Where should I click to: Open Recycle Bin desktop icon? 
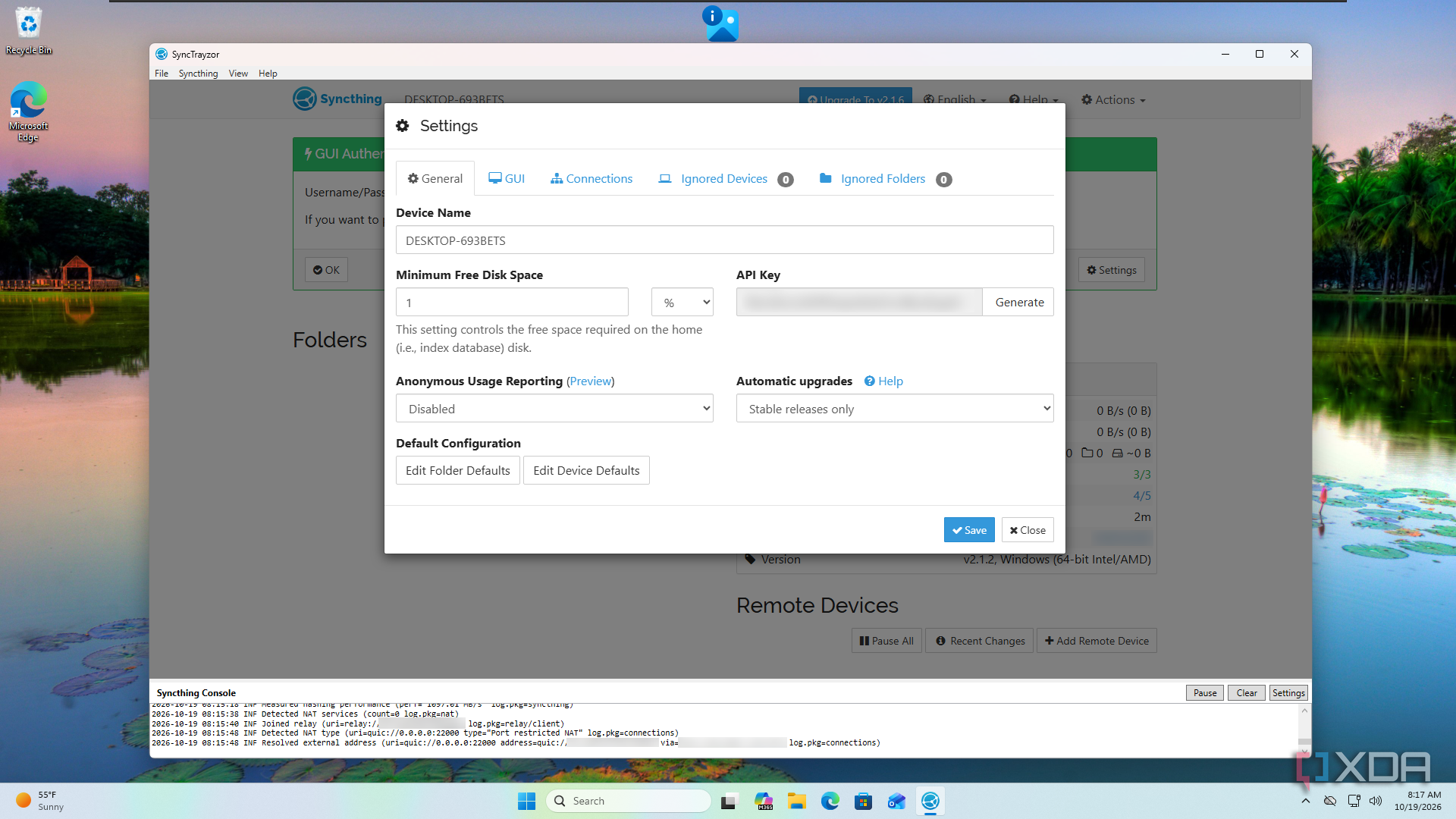[29, 31]
